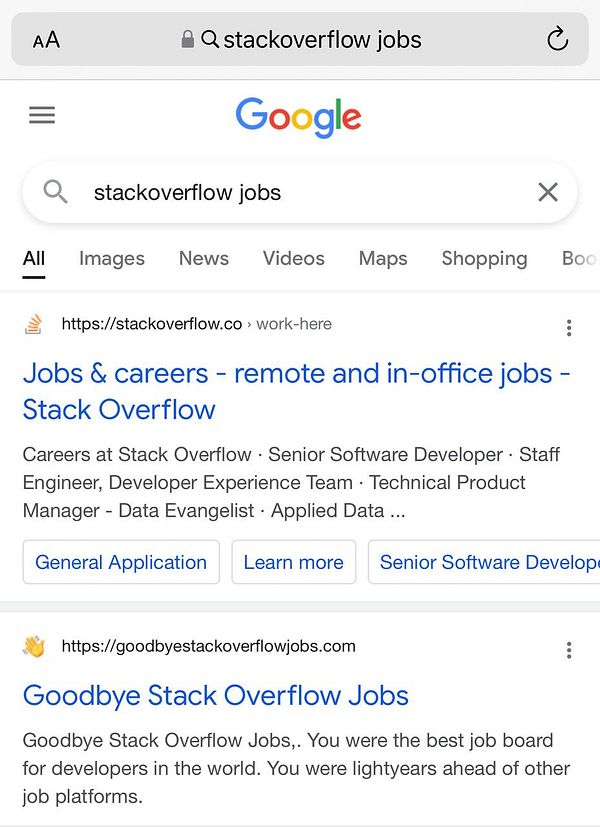Image resolution: width=600 pixels, height=827 pixels.
Task: Tap the Stack Overflow favicon
Action: coord(35,324)
